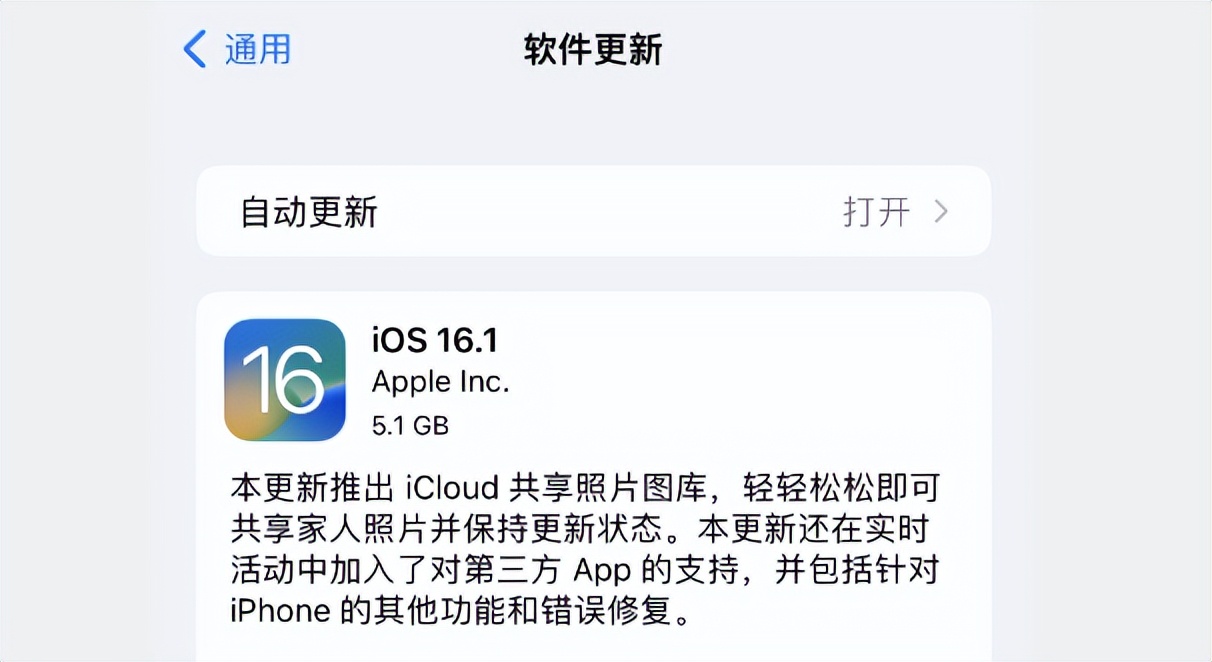Expand the update details card
Image resolution: width=1212 pixels, height=662 pixels.
tap(594, 470)
